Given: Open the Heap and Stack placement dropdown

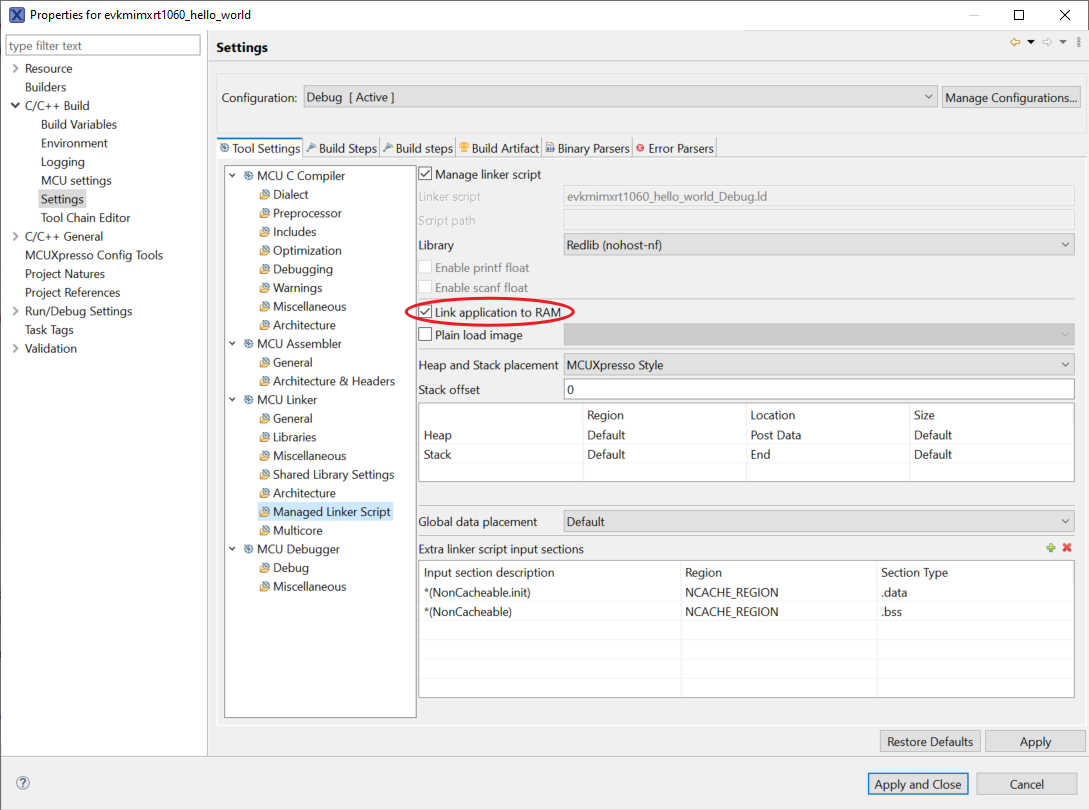Looking at the screenshot, I should (x=818, y=365).
